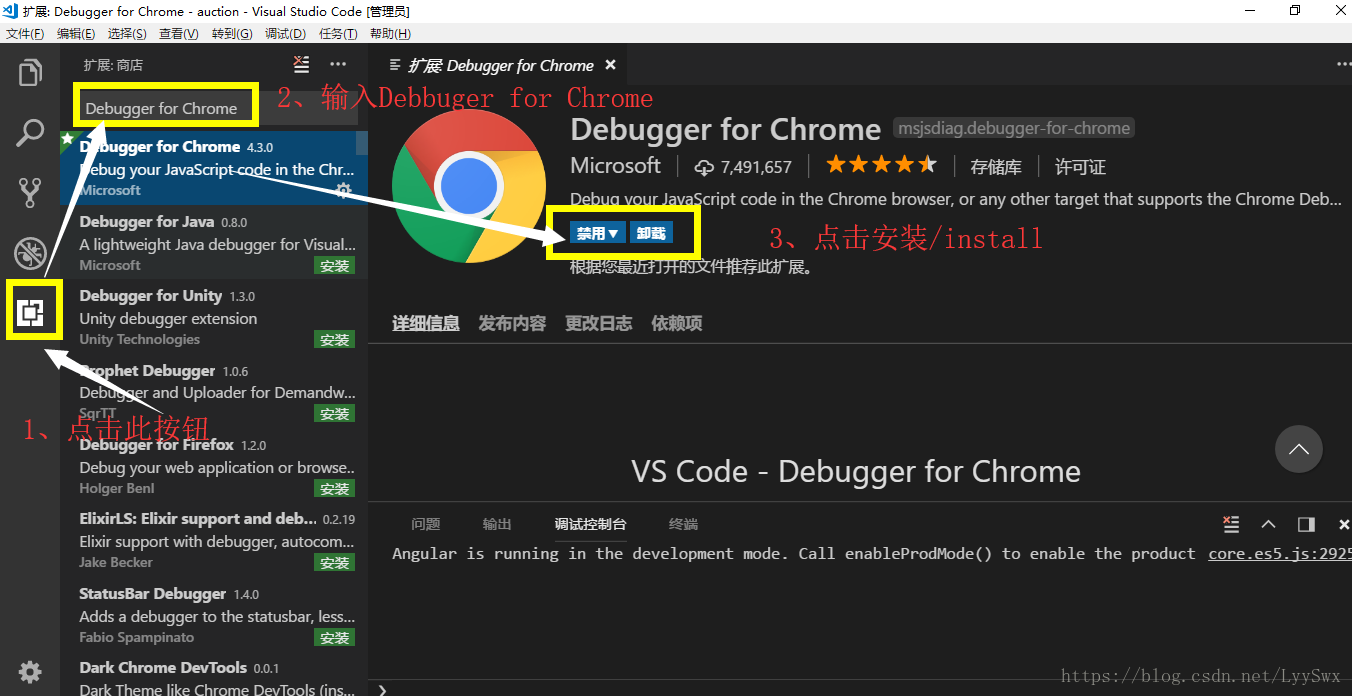Open the Extensions view in activity bar
The height and width of the screenshot is (696, 1352).
pos(30,313)
